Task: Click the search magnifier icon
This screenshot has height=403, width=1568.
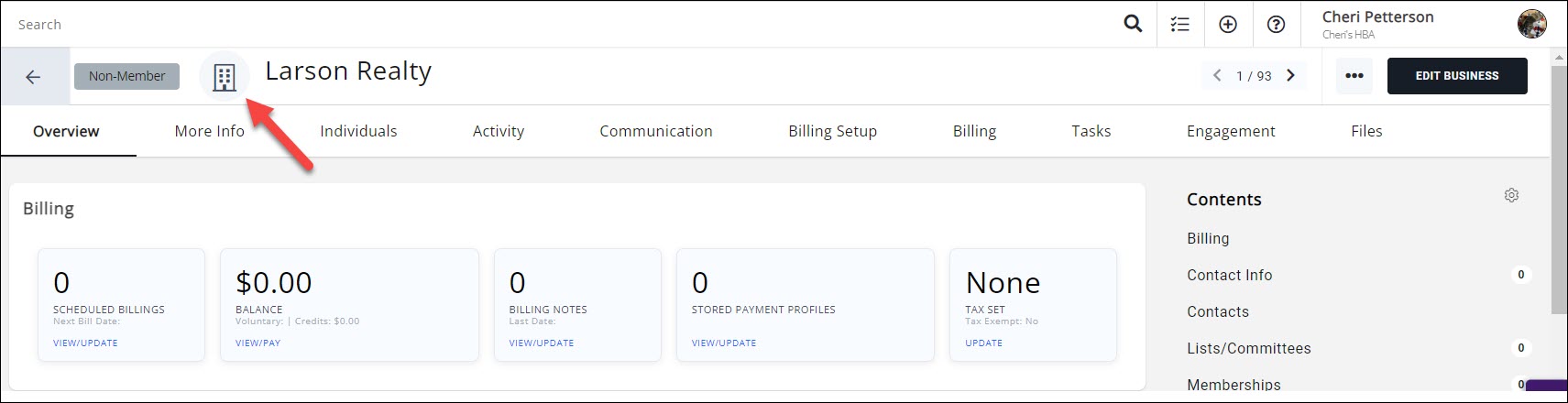Action: coord(1133,25)
